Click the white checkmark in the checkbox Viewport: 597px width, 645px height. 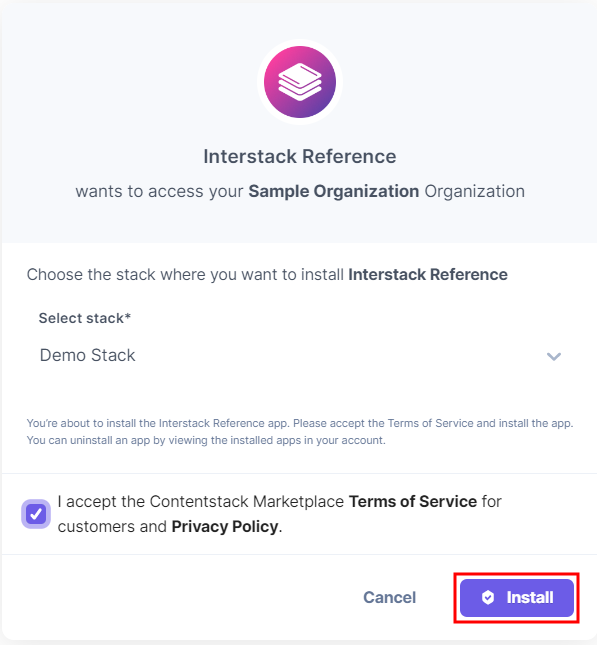tap(36, 514)
